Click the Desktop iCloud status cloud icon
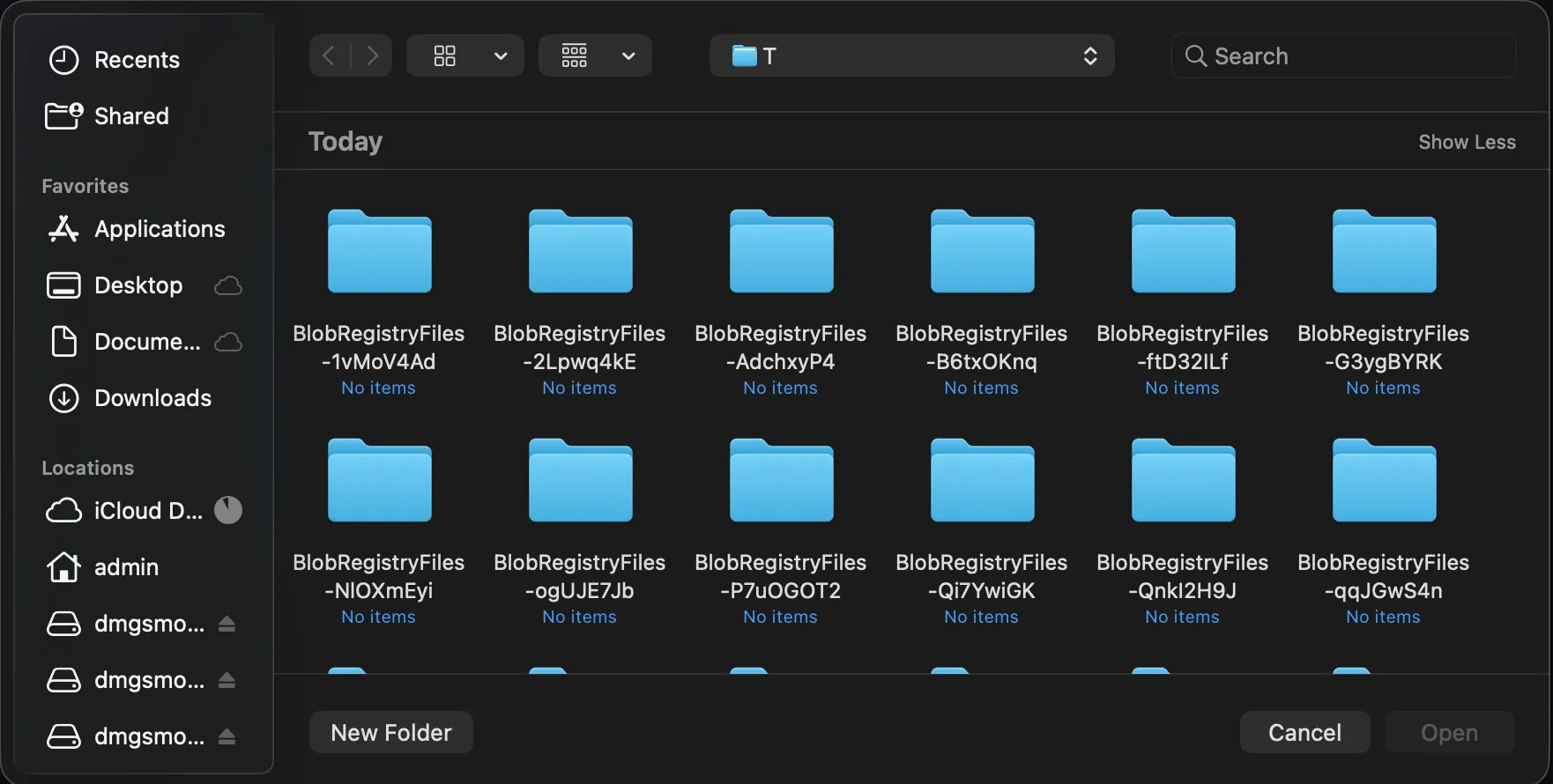 coord(228,285)
